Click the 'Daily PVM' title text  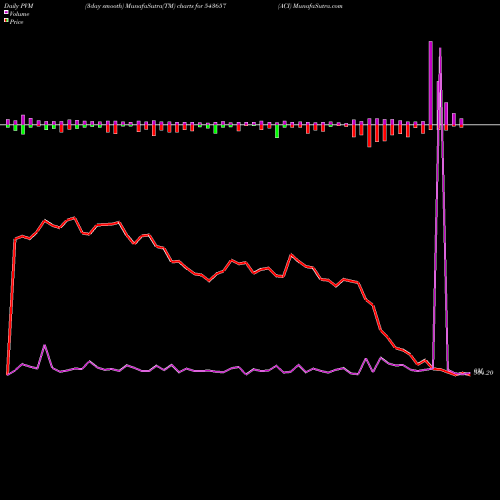tap(19, 6)
